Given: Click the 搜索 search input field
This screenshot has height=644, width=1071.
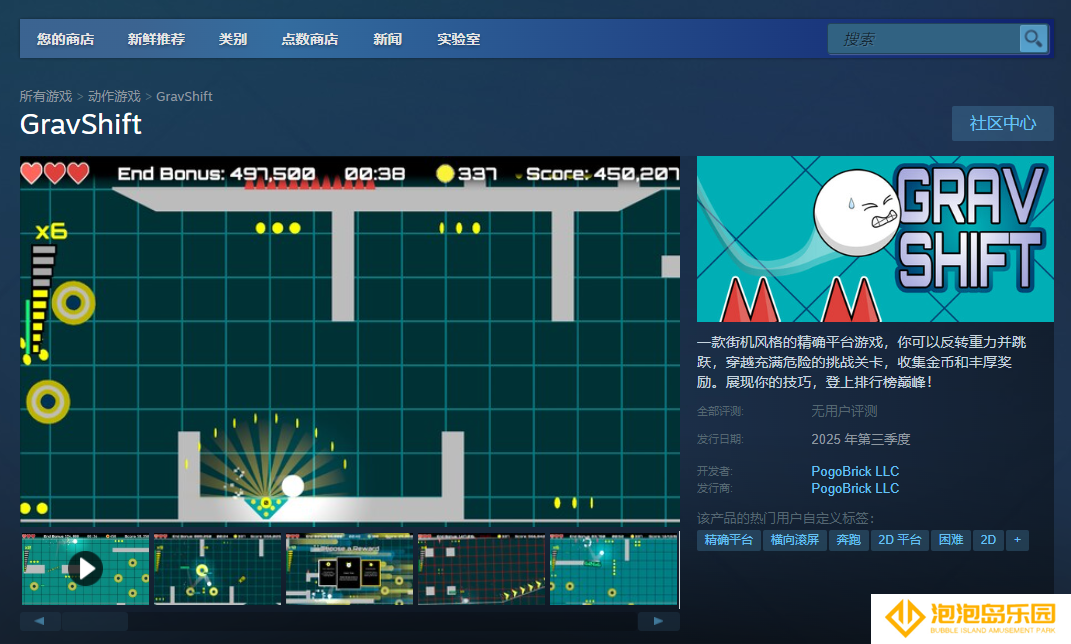Looking at the screenshot, I should 924,39.
